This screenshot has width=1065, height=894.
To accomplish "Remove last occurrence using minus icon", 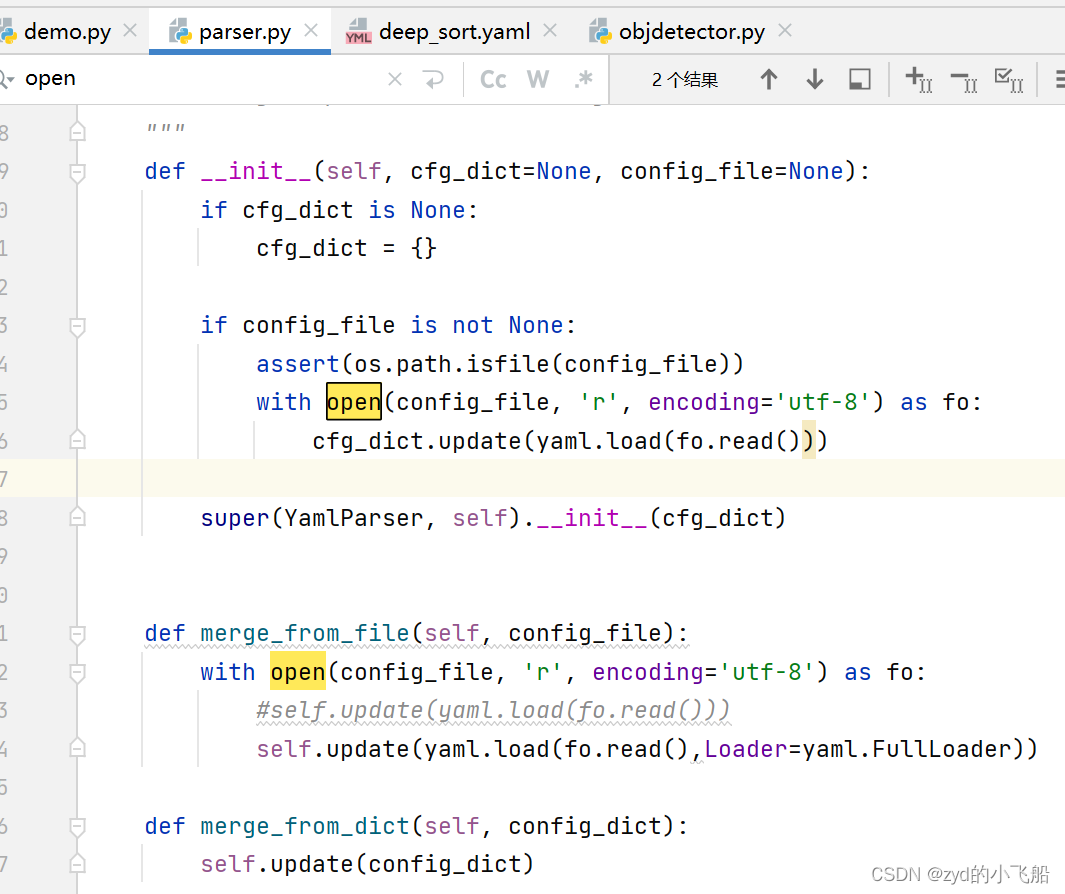I will tap(962, 79).
